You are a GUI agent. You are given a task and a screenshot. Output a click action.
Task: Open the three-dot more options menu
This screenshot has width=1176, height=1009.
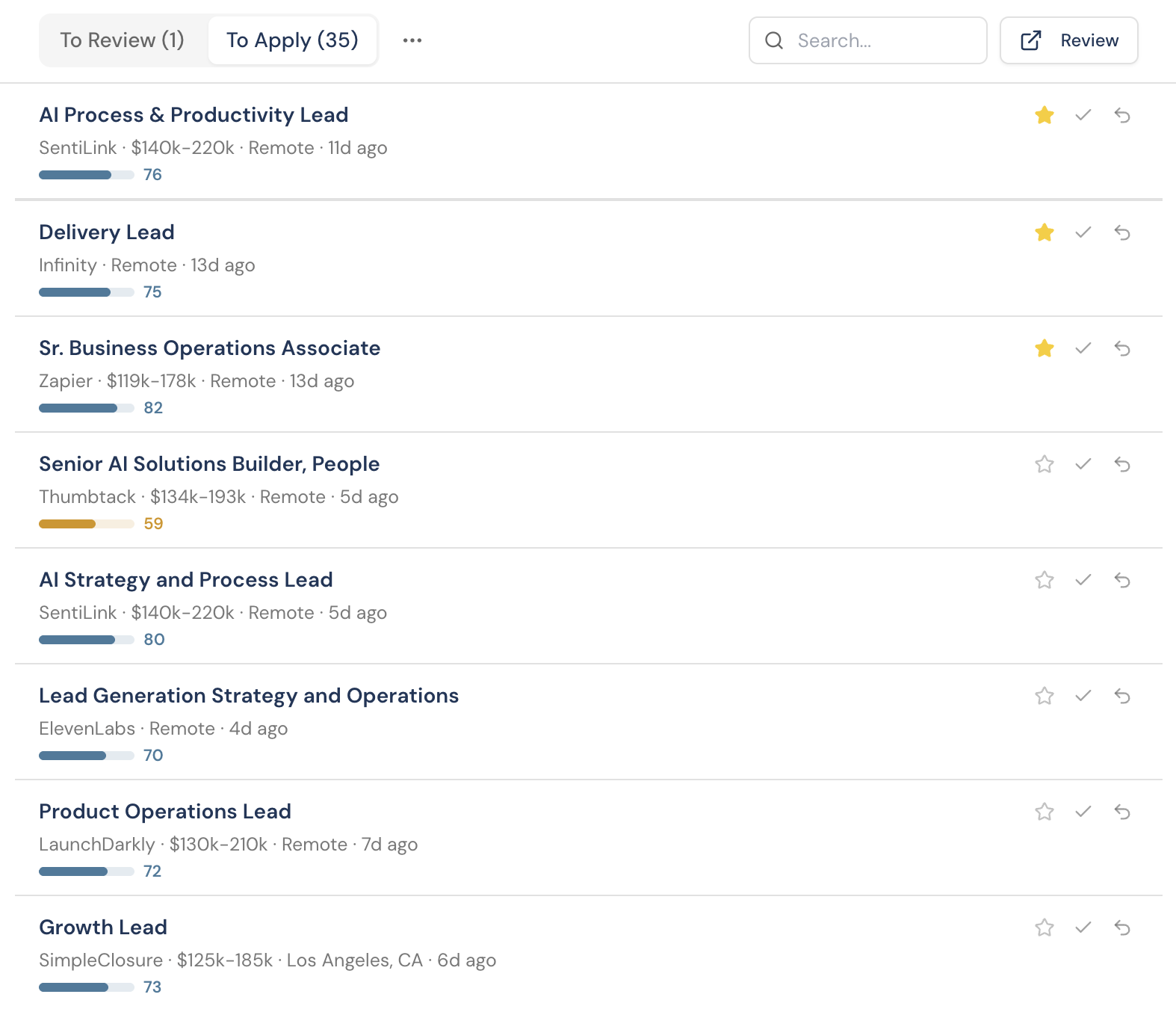coord(412,40)
